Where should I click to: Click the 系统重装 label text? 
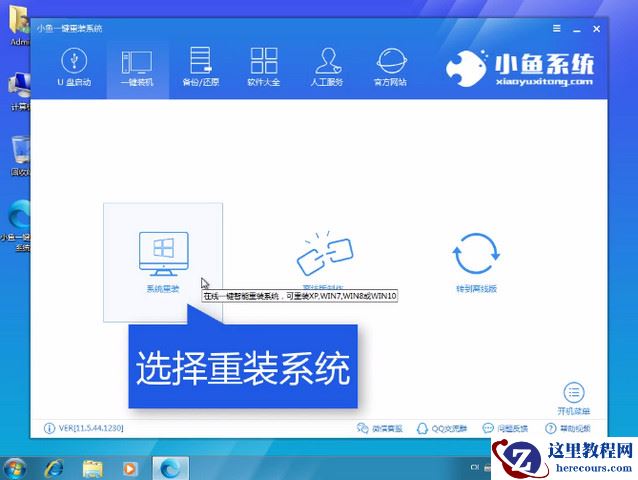click(163, 289)
